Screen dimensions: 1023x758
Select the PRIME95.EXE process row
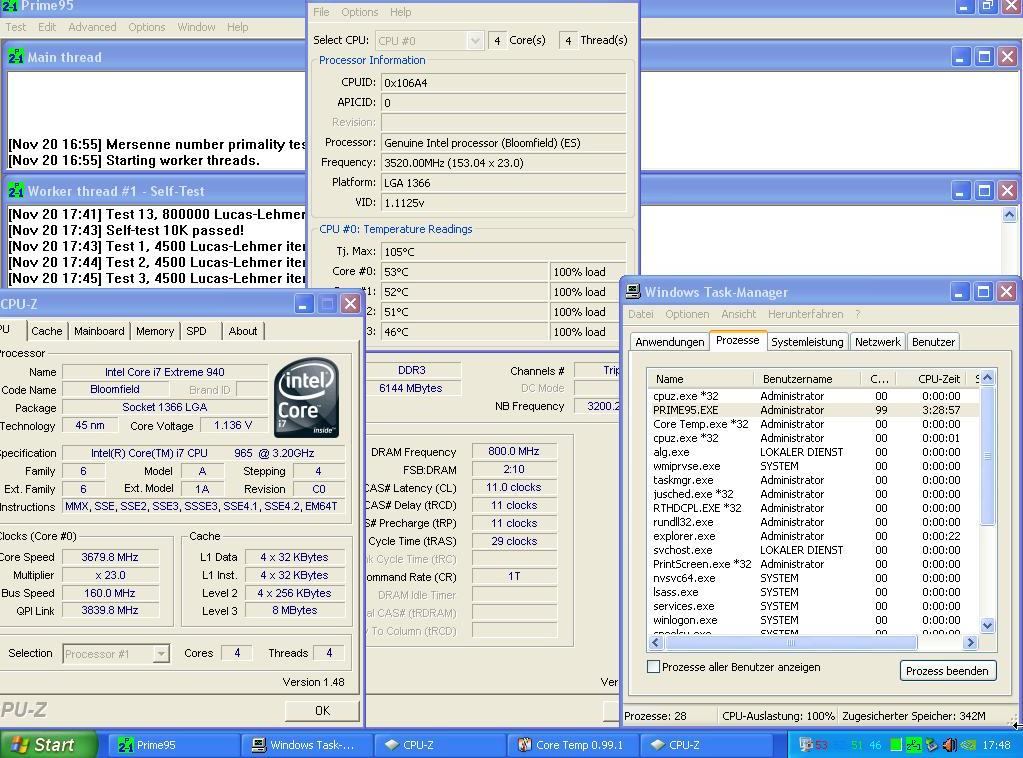coord(686,410)
